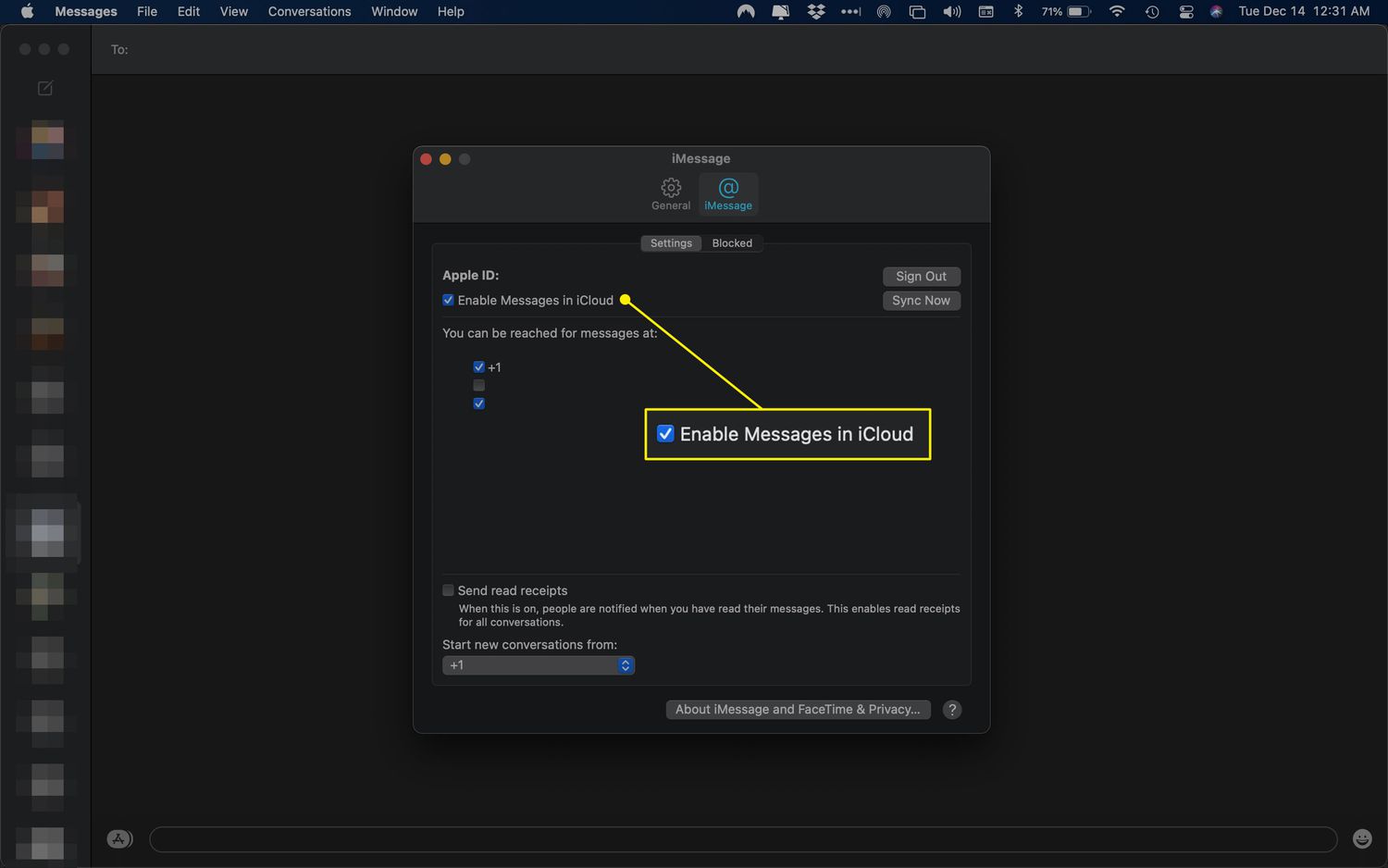Image resolution: width=1388 pixels, height=868 pixels.
Task: Click the Bluetooth icon in menu bar
Action: coord(1018,12)
